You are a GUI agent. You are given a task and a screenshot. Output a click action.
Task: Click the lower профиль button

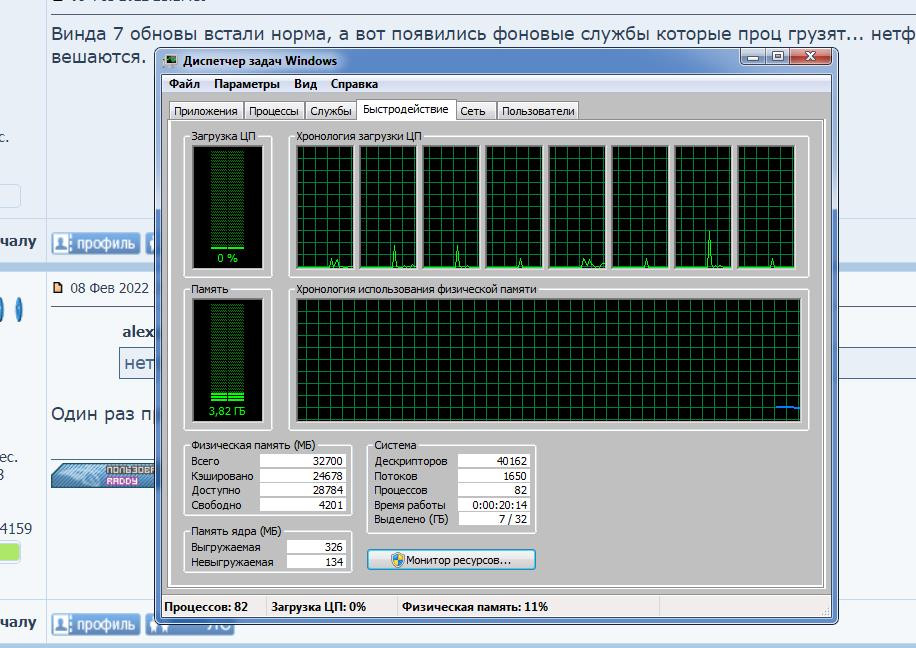click(96, 624)
